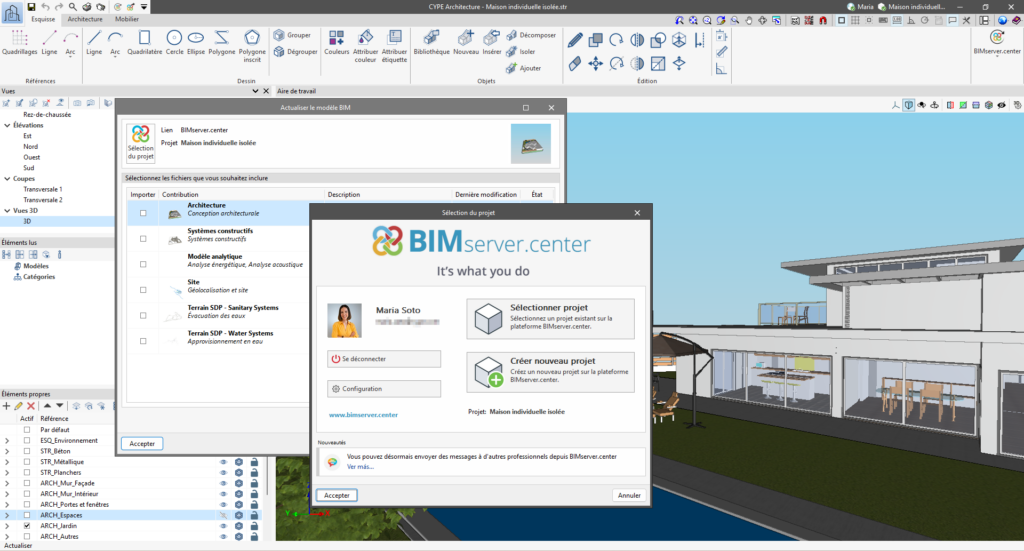Toggle the lock of ARCH_Autres layer

[x=254, y=537]
